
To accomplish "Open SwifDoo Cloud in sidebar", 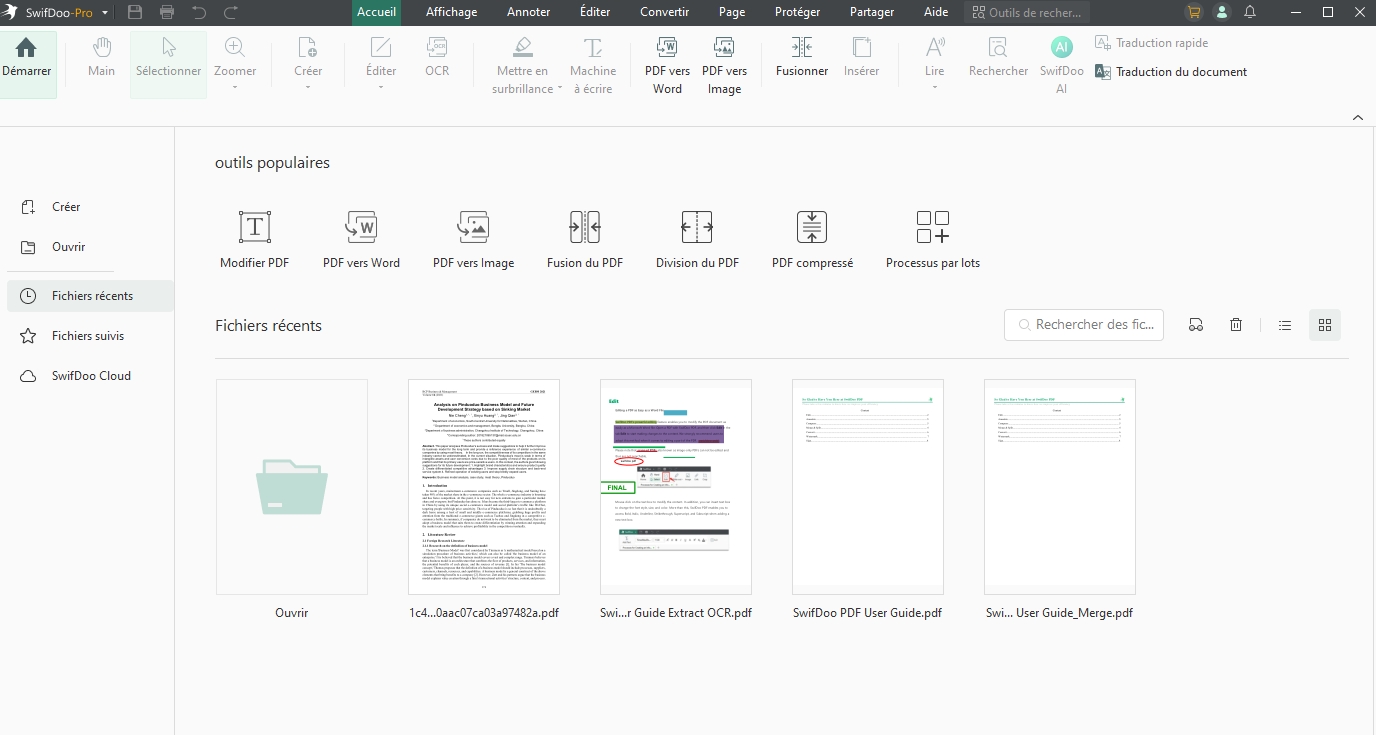I will (90, 376).
